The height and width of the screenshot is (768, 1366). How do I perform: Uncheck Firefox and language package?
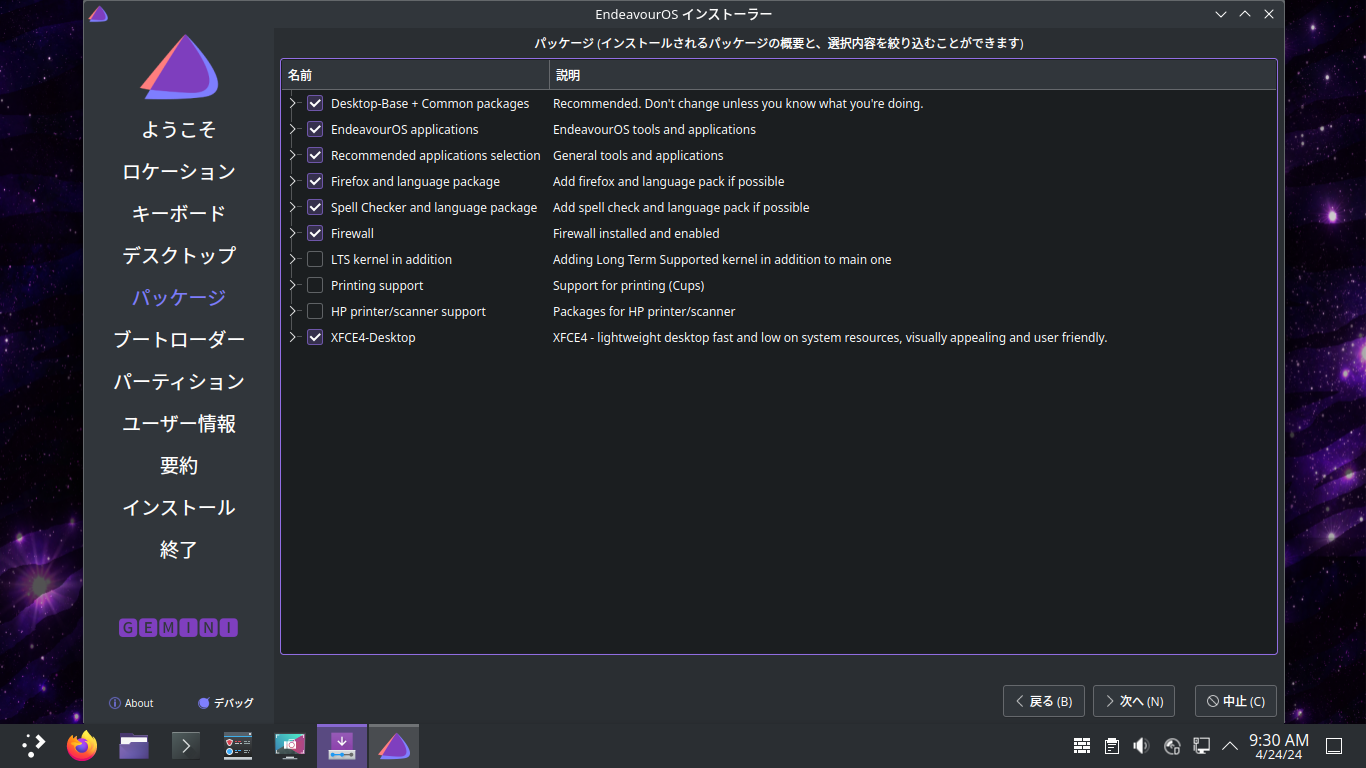(315, 181)
